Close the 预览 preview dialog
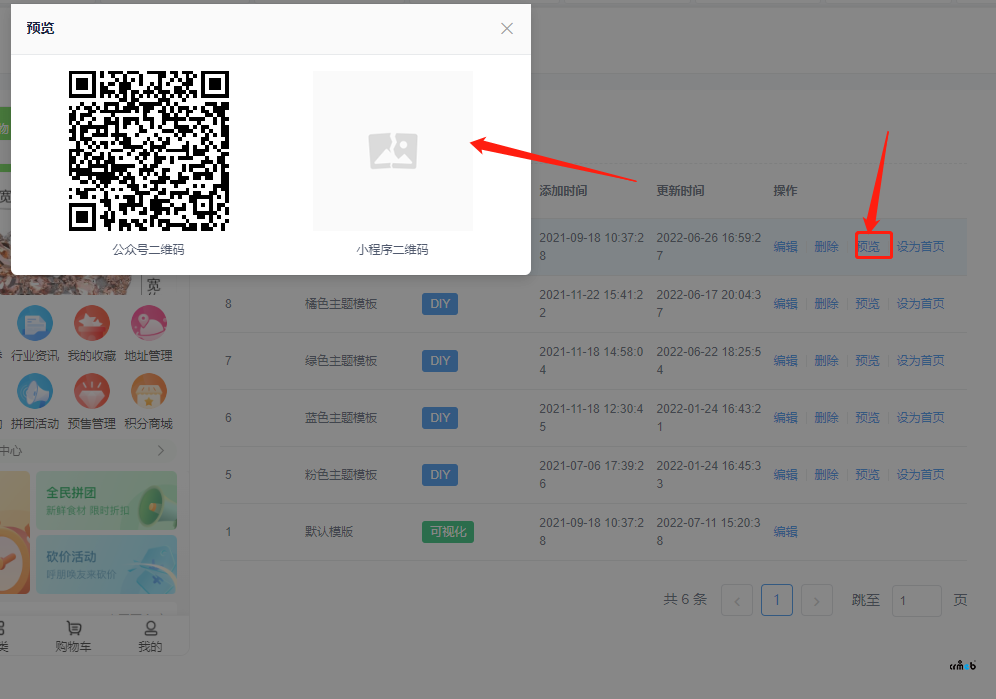Viewport: 996px width, 699px height. pyautogui.click(x=507, y=29)
